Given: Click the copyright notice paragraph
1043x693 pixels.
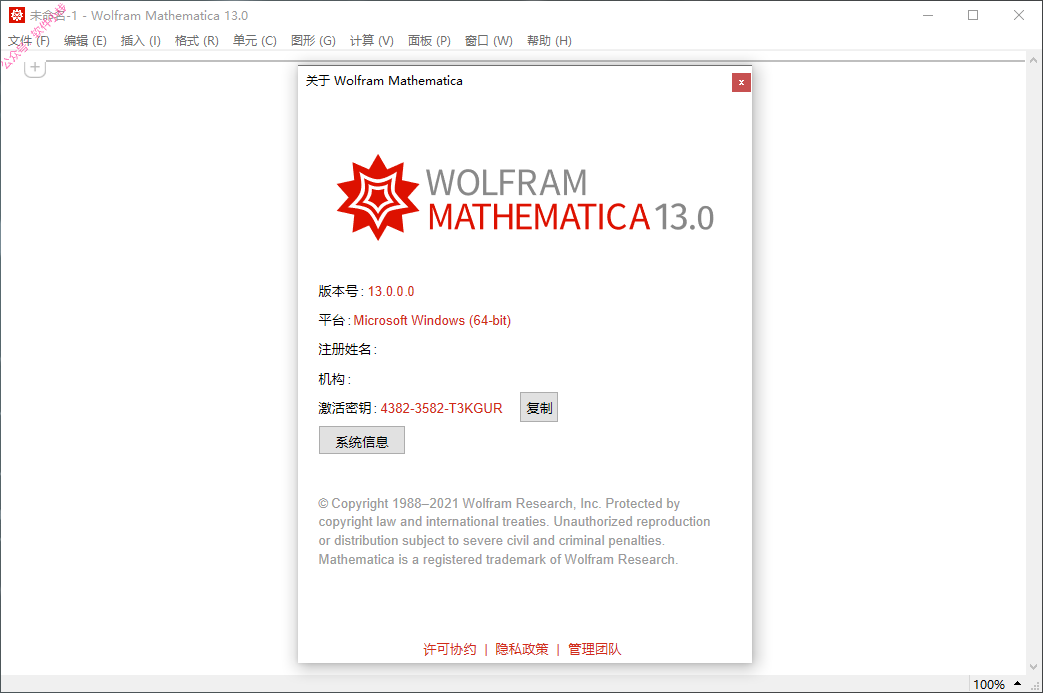Looking at the screenshot, I should pos(514,531).
